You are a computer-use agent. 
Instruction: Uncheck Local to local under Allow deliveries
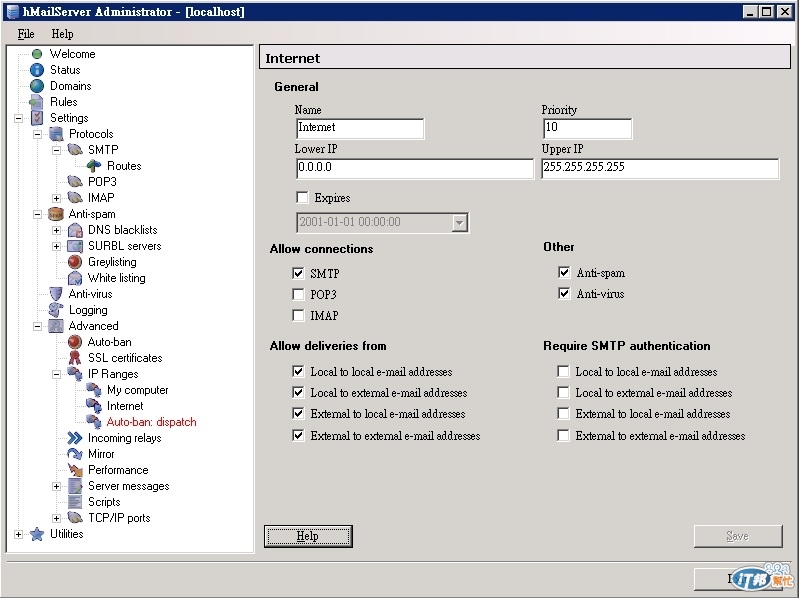pos(298,371)
